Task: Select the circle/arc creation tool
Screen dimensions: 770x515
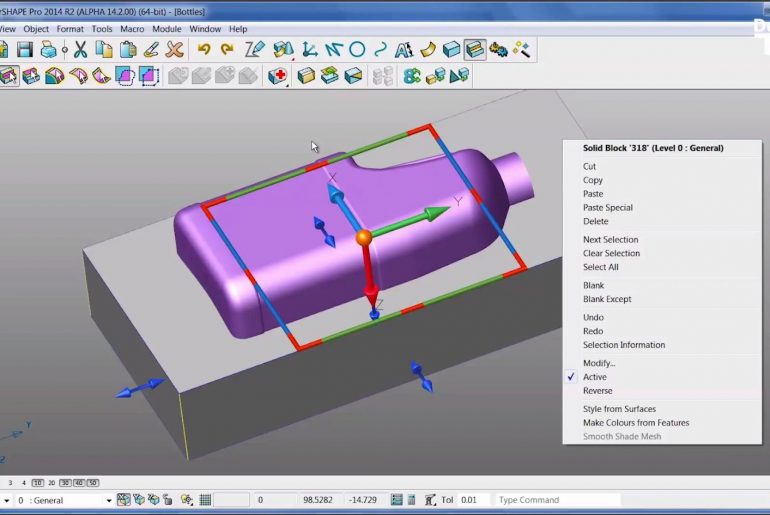Action: pyautogui.click(x=357, y=49)
